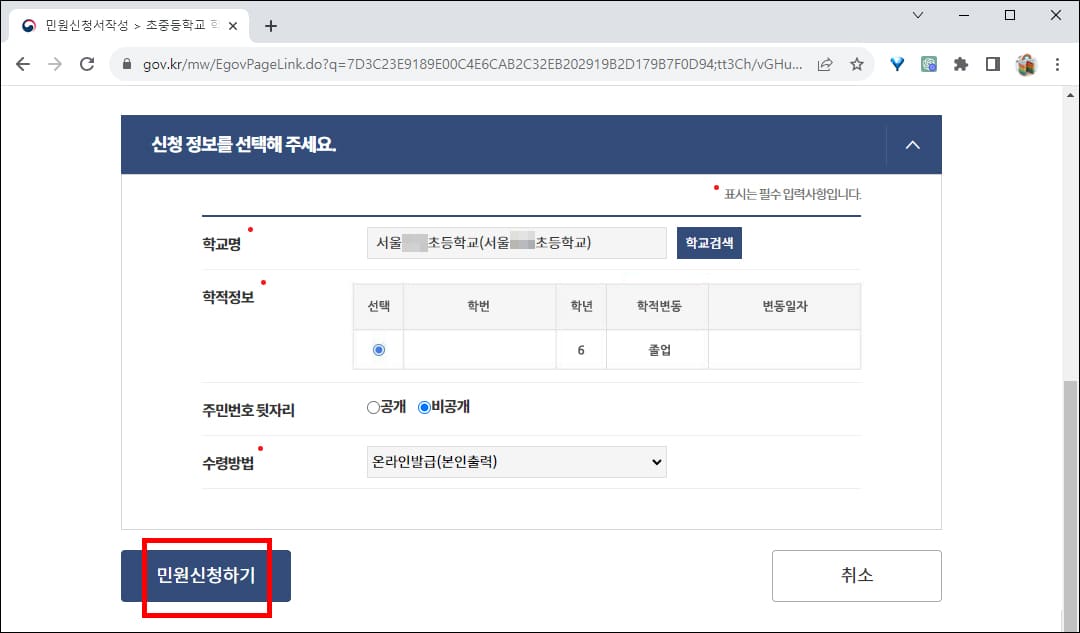The image size is (1080, 633).
Task: Open the side panel icon
Action: 993,64
